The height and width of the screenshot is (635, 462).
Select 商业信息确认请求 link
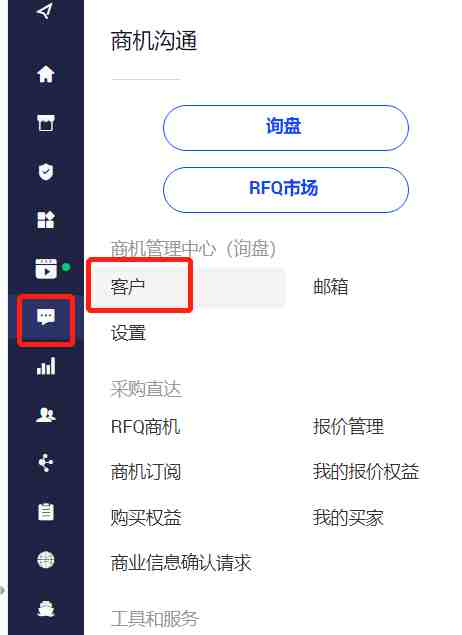coord(181,563)
